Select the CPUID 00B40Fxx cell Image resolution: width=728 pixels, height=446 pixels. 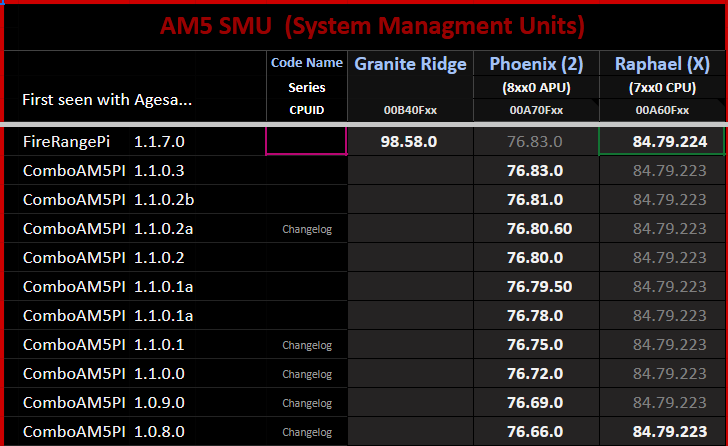[410, 110]
